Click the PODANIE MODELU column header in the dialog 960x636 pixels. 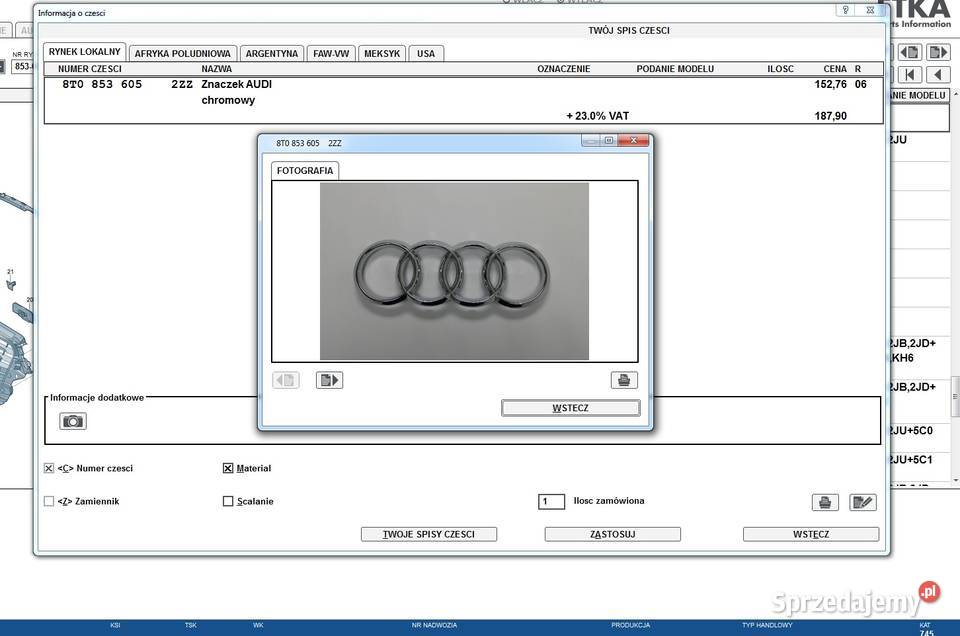[675, 69]
